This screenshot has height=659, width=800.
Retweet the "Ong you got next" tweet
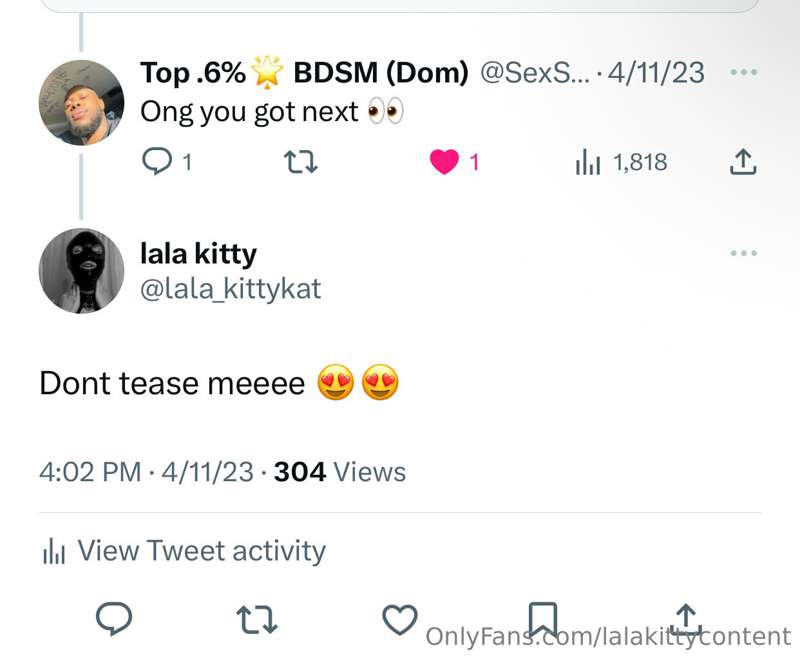coord(301,162)
